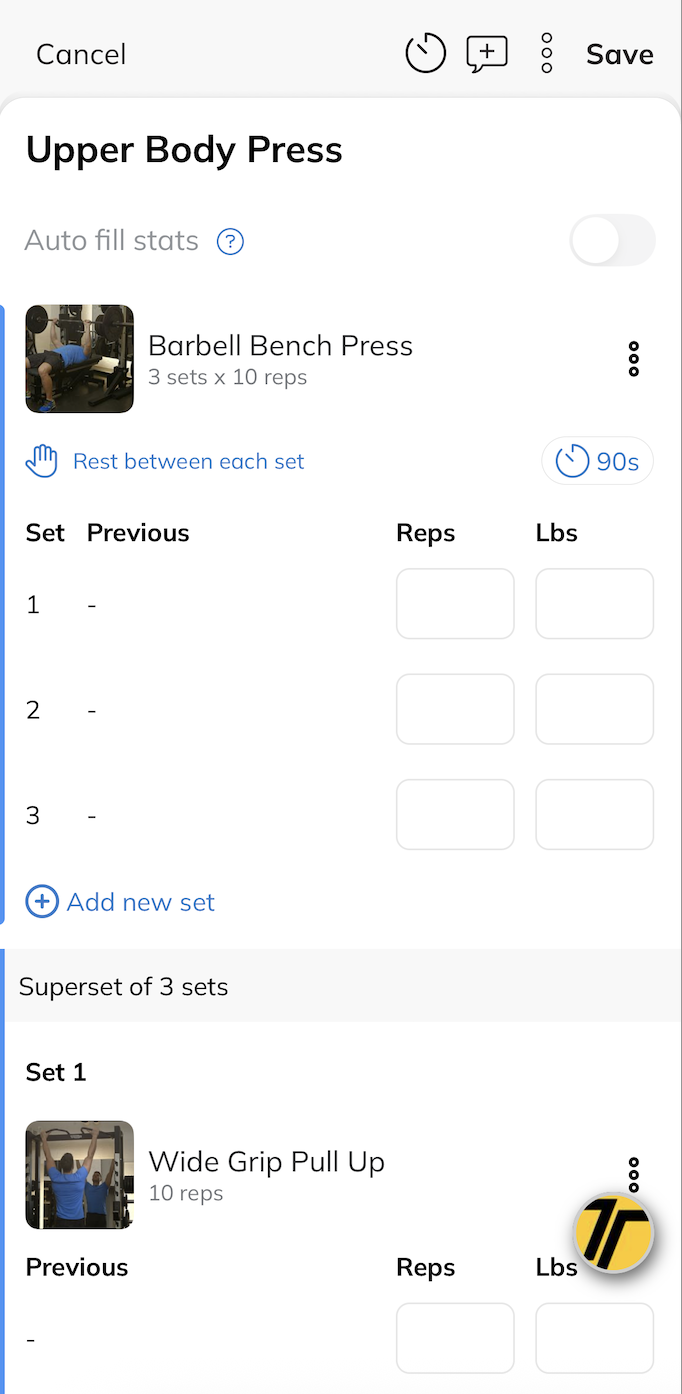The height and width of the screenshot is (1394, 682).
Task: Open the timer icon in header
Action: point(425,53)
